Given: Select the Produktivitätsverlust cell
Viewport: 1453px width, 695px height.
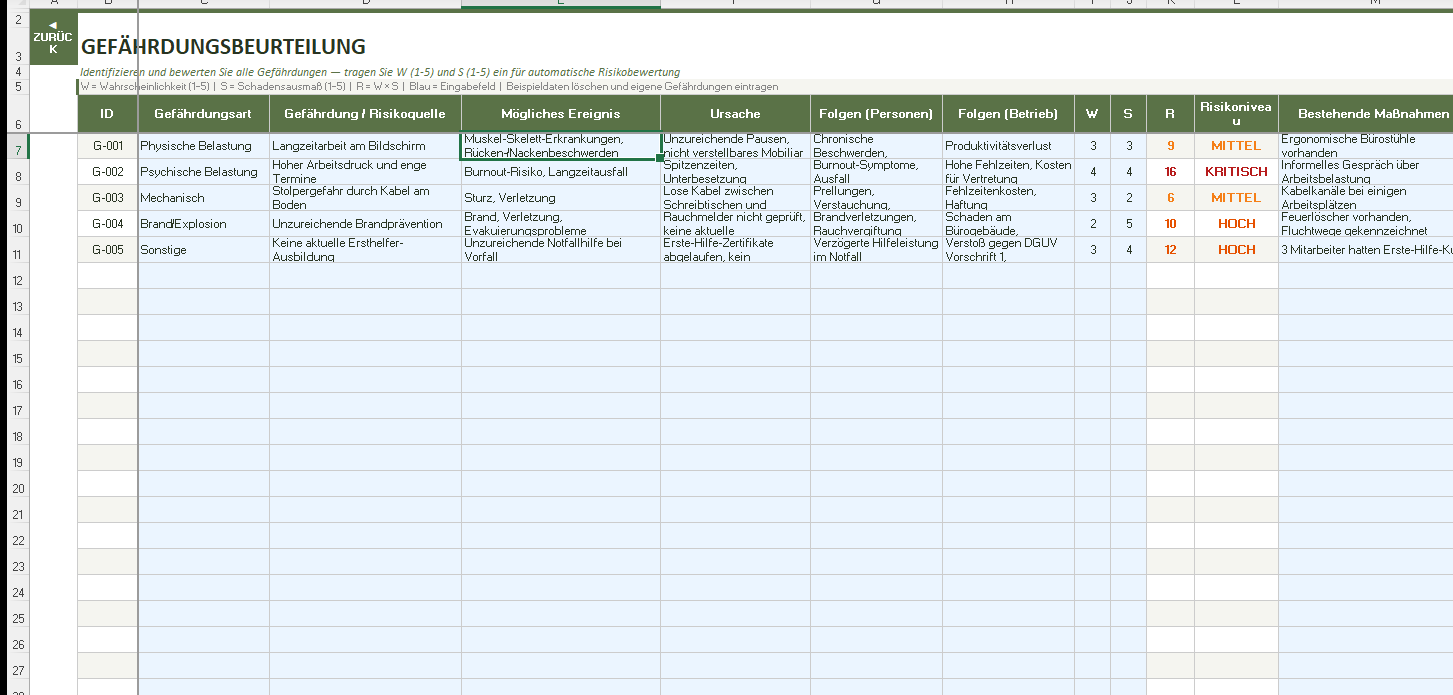Looking at the screenshot, I should [x=1008, y=146].
